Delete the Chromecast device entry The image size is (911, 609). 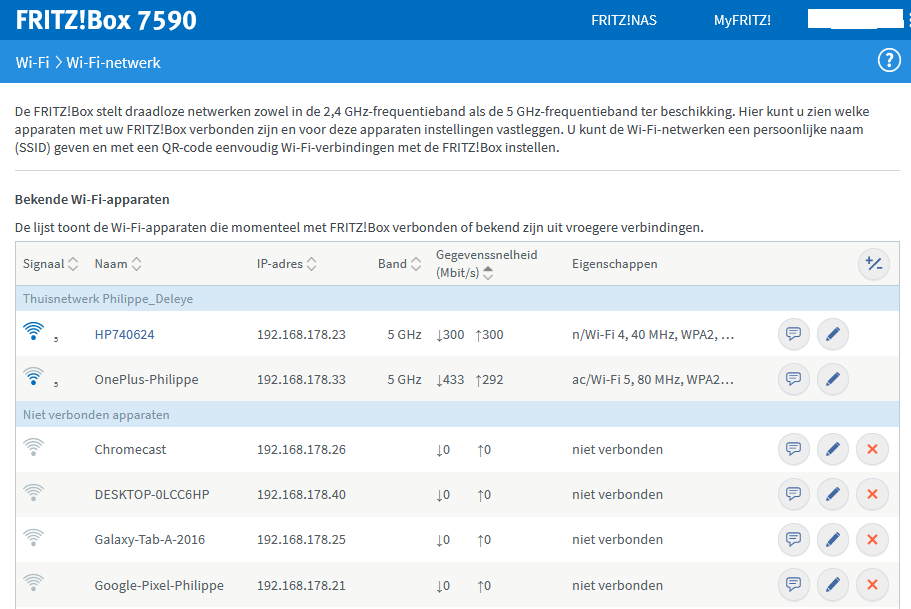pyautogui.click(x=872, y=449)
